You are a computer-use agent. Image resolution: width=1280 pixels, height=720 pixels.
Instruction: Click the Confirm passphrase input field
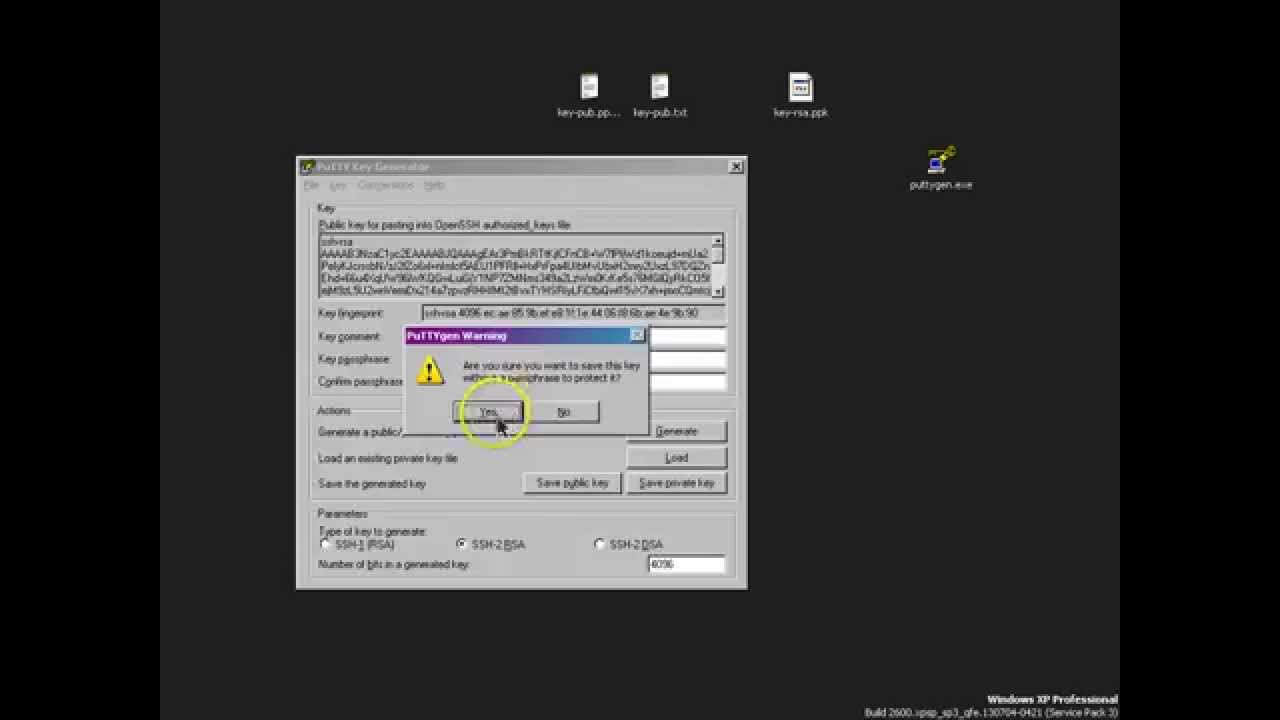[688, 382]
